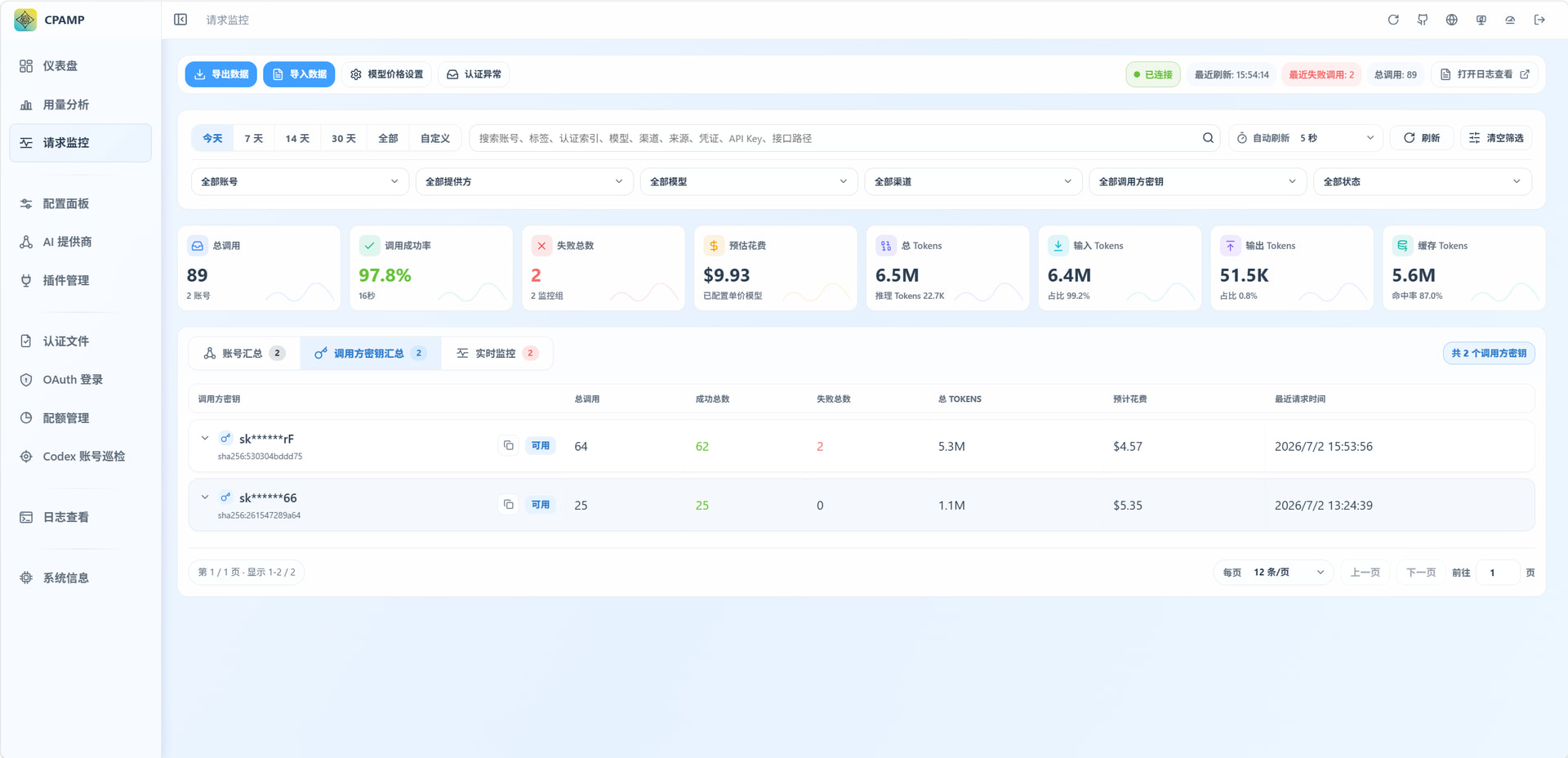Copy the sk******66 key
The height and width of the screenshot is (758, 1568).
pos(508,504)
